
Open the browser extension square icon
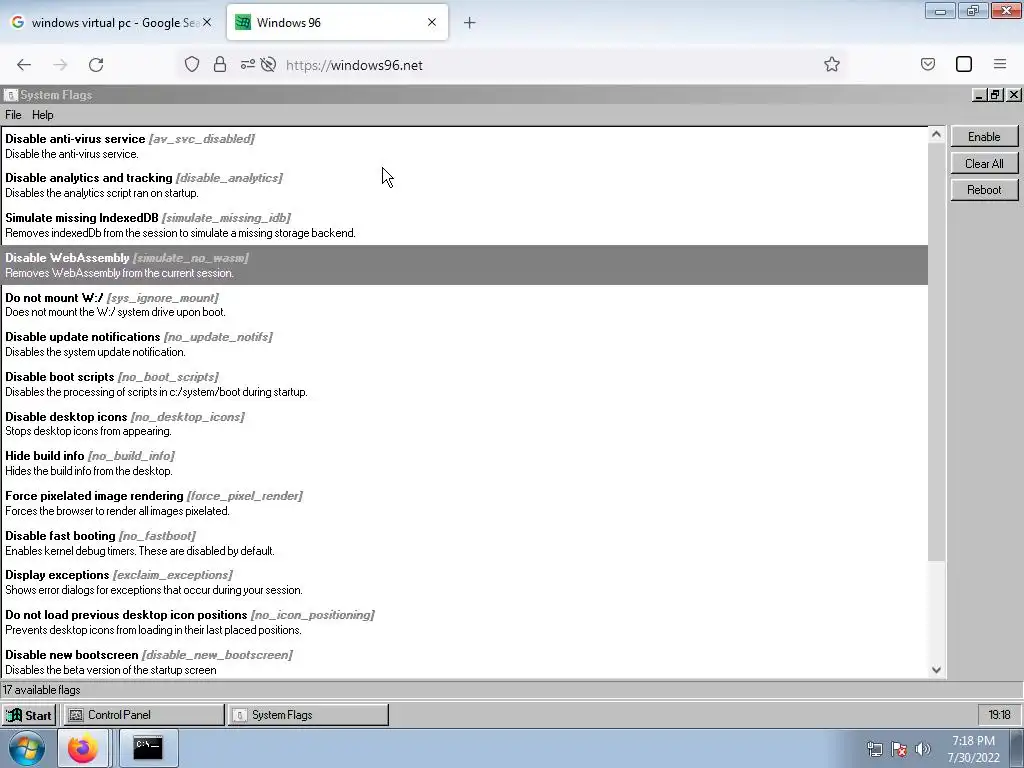tap(964, 64)
